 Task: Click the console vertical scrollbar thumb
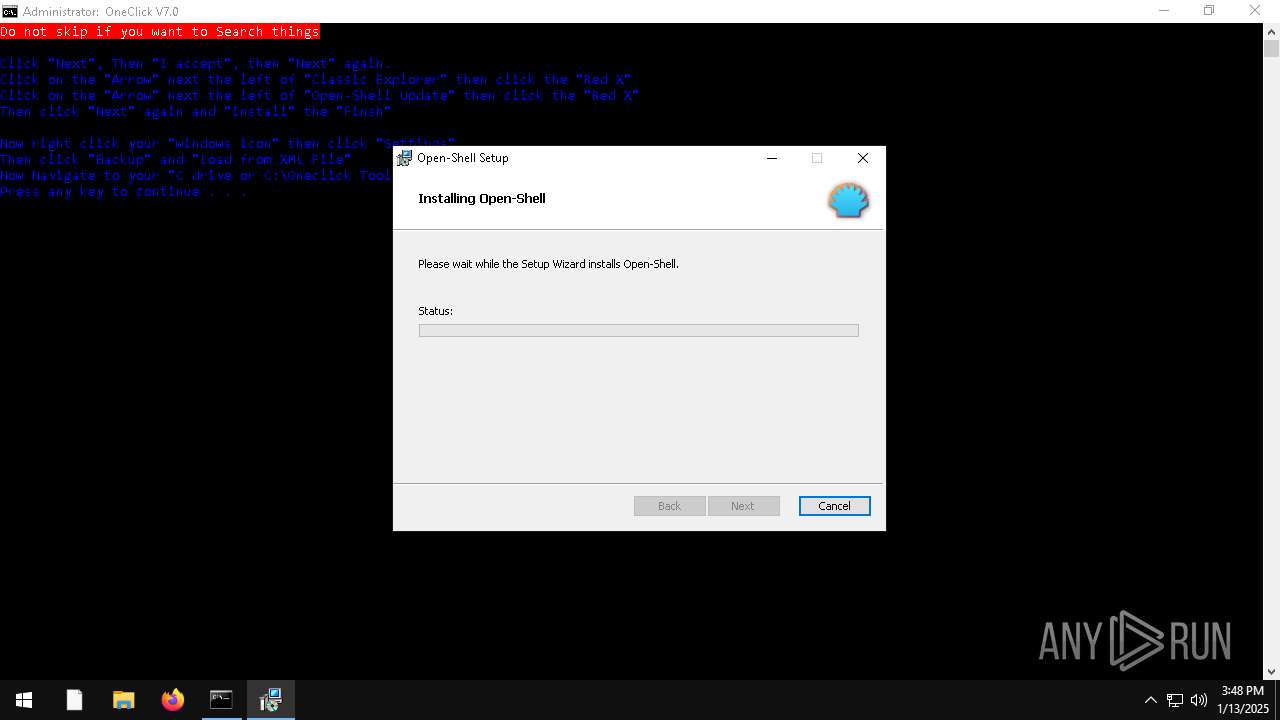pos(1271,49)
